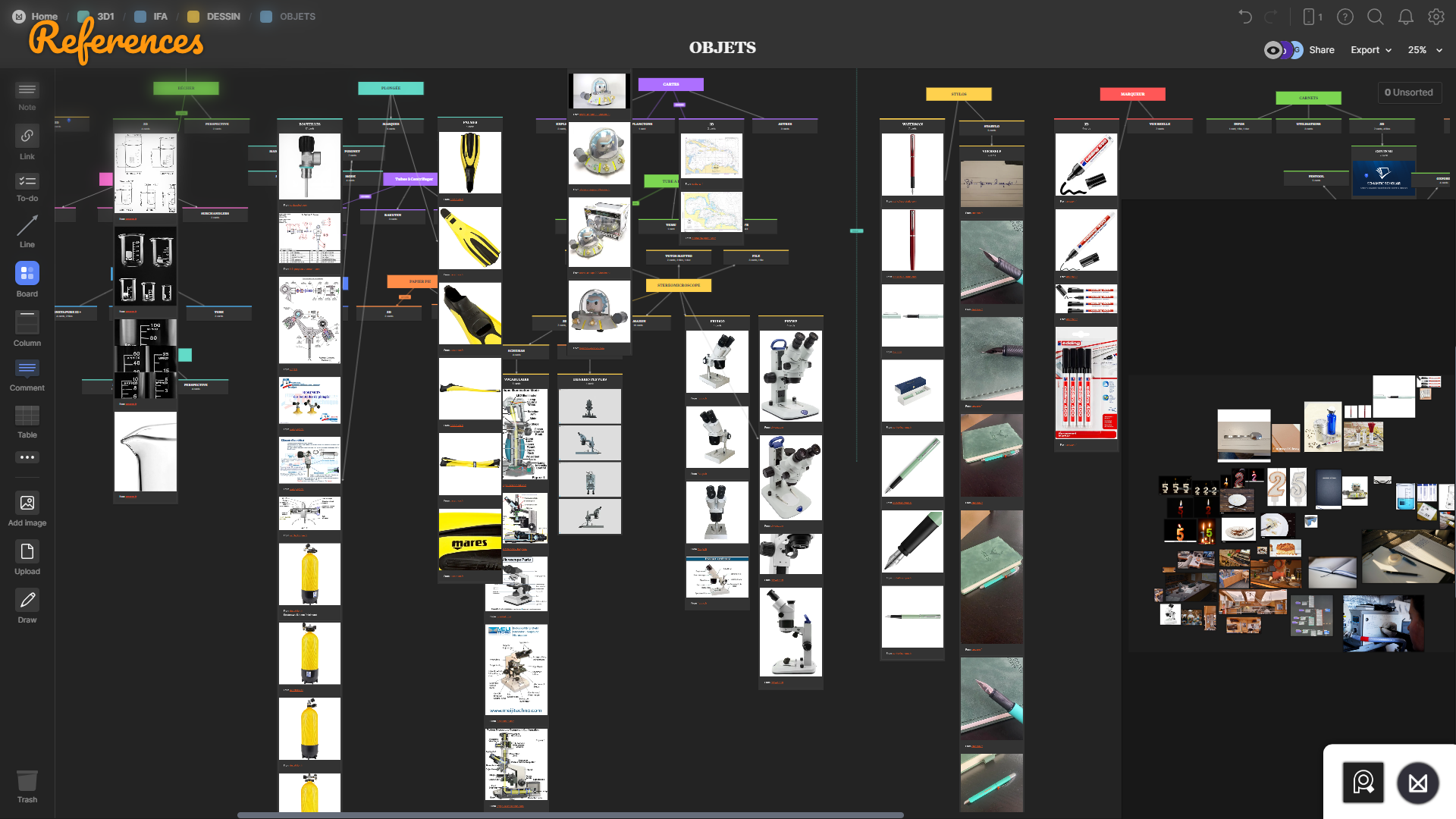Viewport: 1456px width, 819px height.
Task: Select the Comment tool
Action: [27, 369]
